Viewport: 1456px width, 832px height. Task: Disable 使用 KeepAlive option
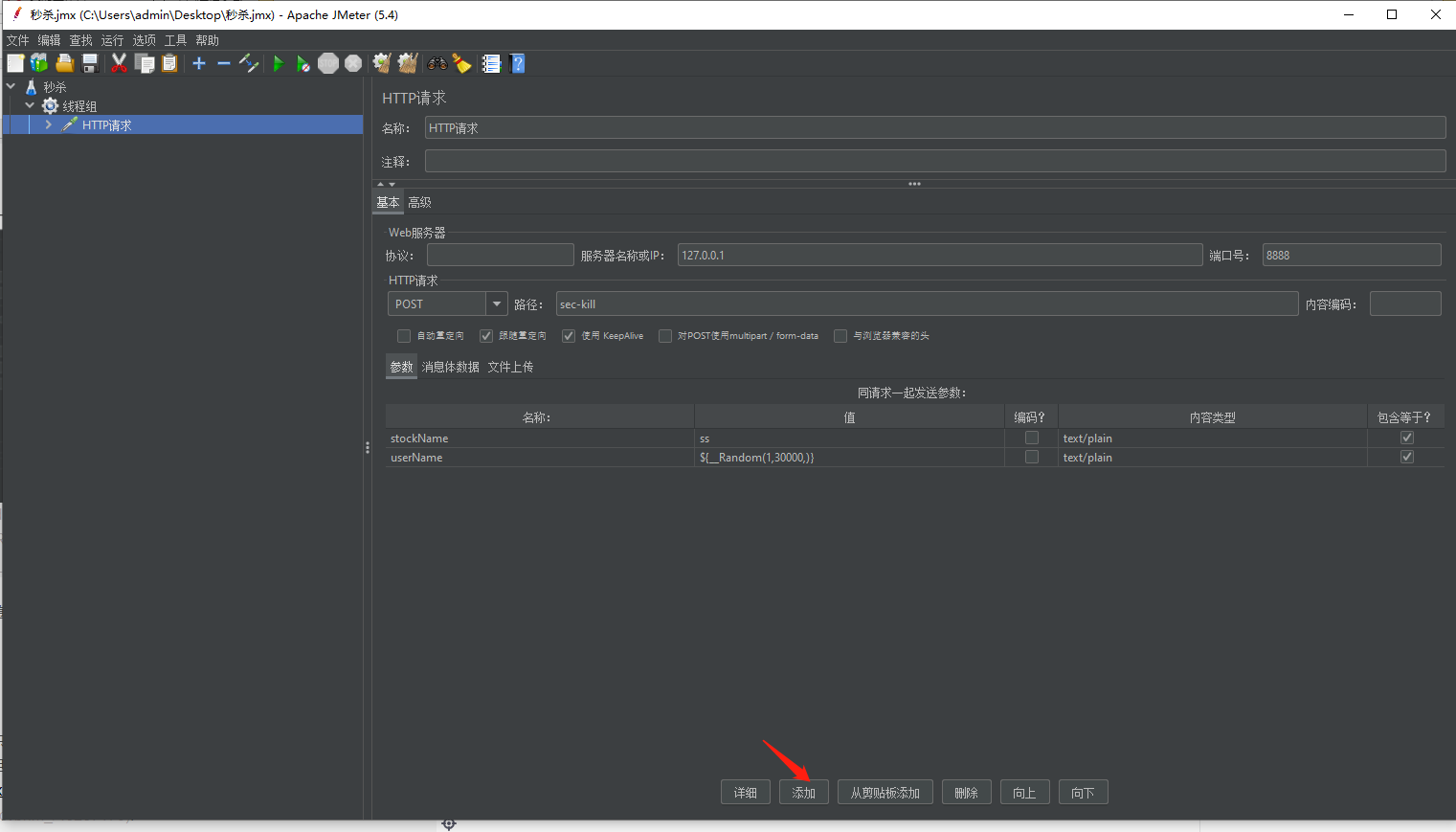569,335
